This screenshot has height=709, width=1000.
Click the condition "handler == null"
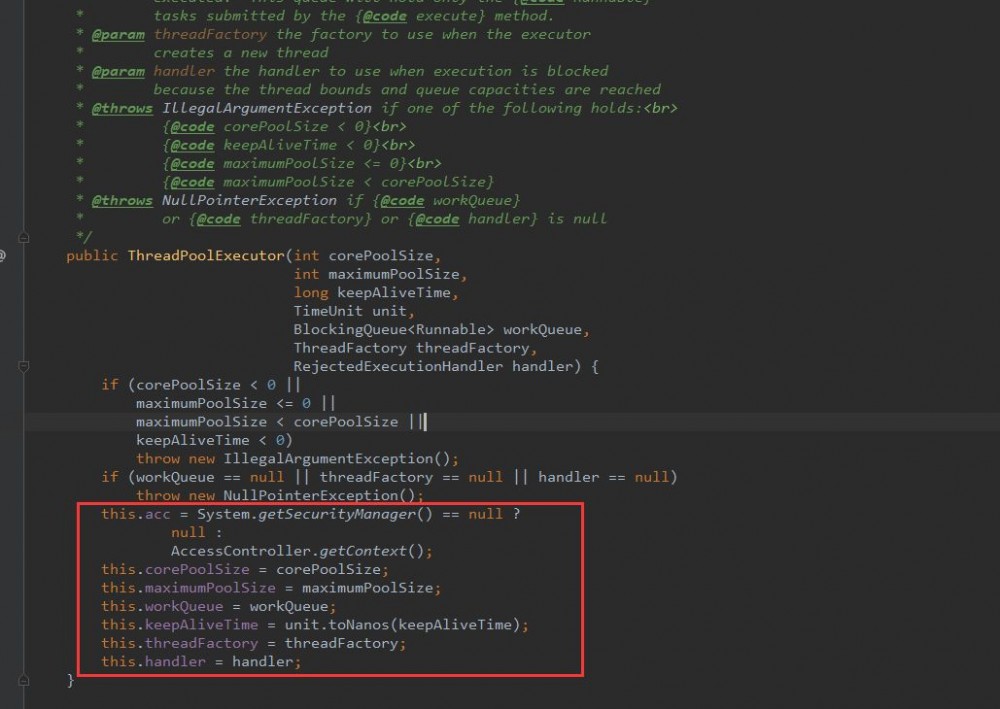click(x=603, y=478)
